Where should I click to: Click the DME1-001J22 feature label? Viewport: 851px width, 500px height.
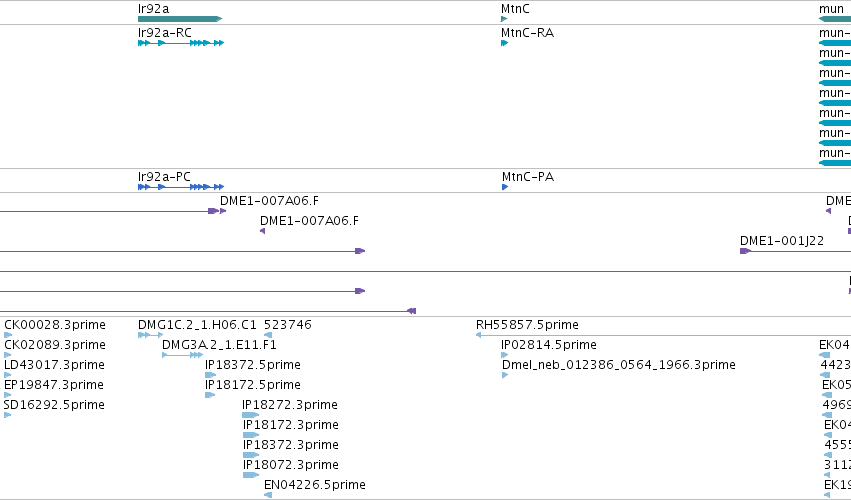point(782,240)
